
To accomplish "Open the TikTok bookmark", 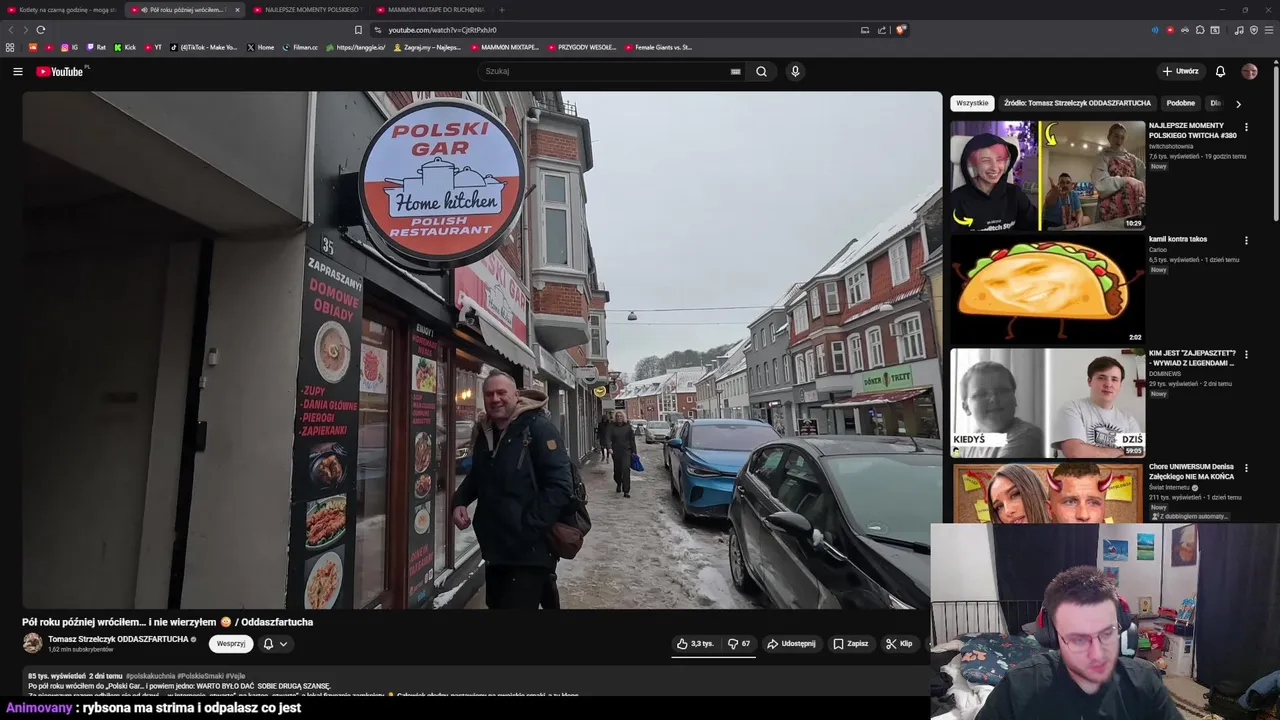I will point(204,47).
